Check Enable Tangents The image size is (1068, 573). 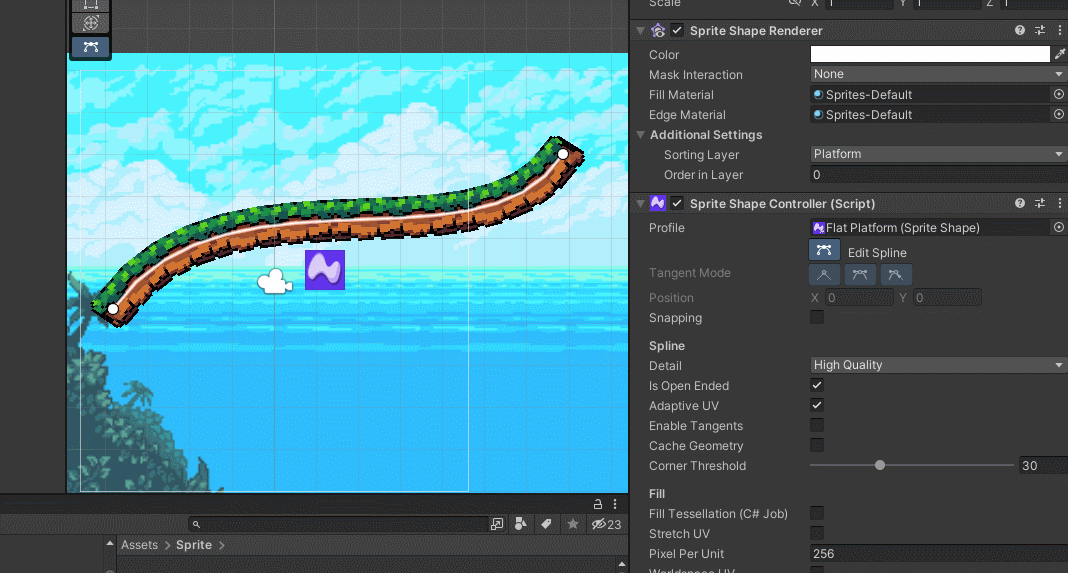click(817, 426)
